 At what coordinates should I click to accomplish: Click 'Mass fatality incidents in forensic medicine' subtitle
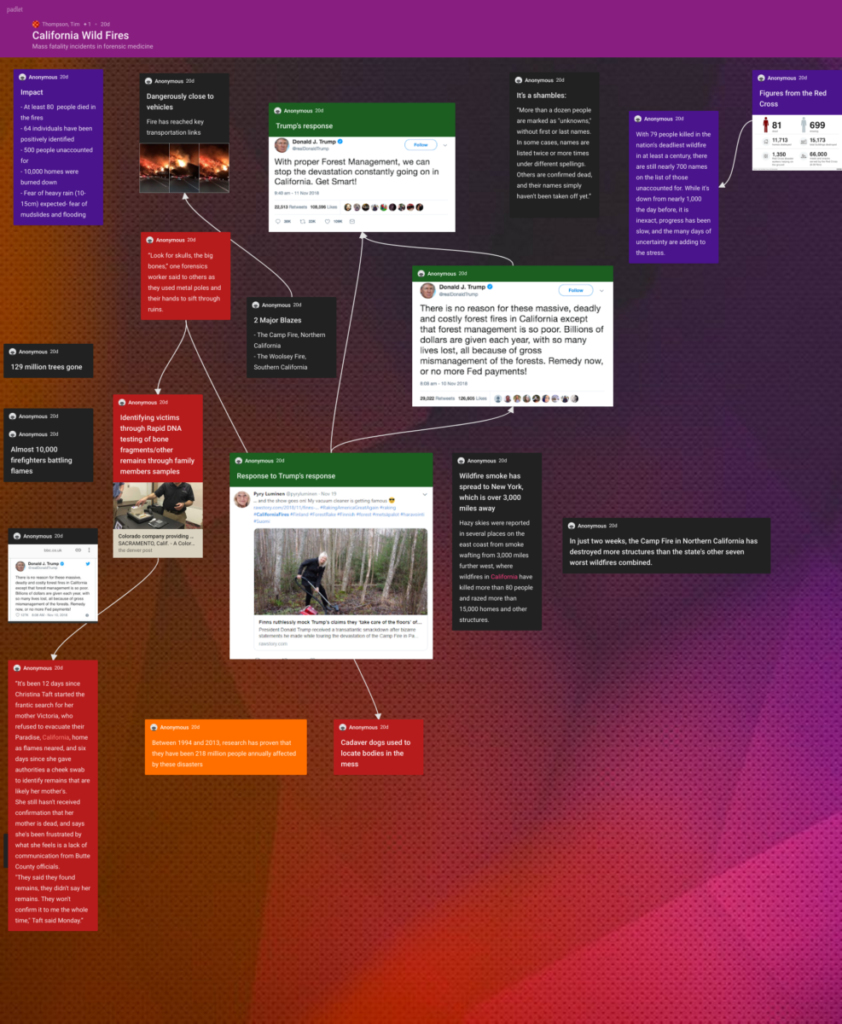tap(92, 46)
